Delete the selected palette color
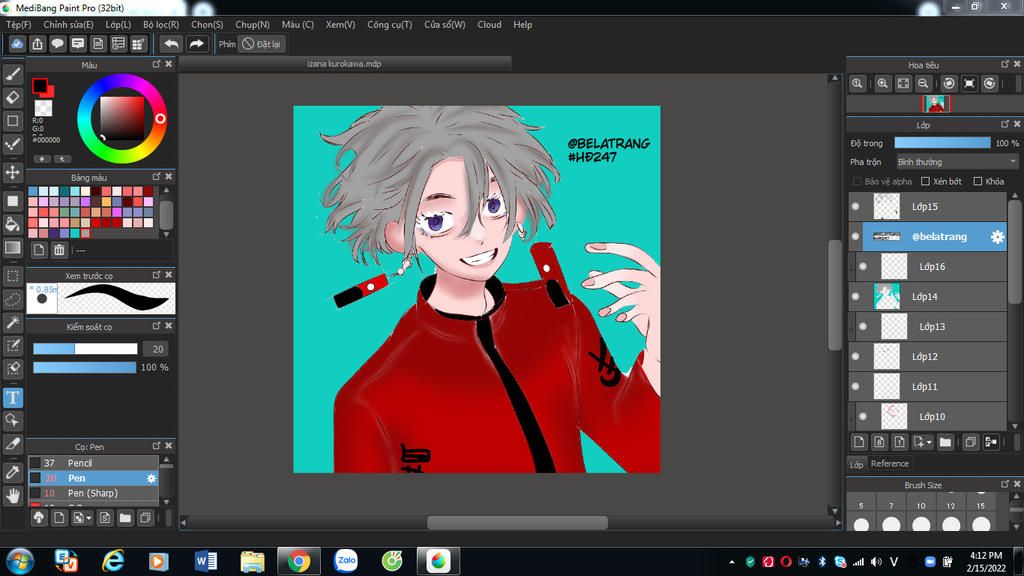Screen dimensions: 1024x576 click(x=59, y=249)
